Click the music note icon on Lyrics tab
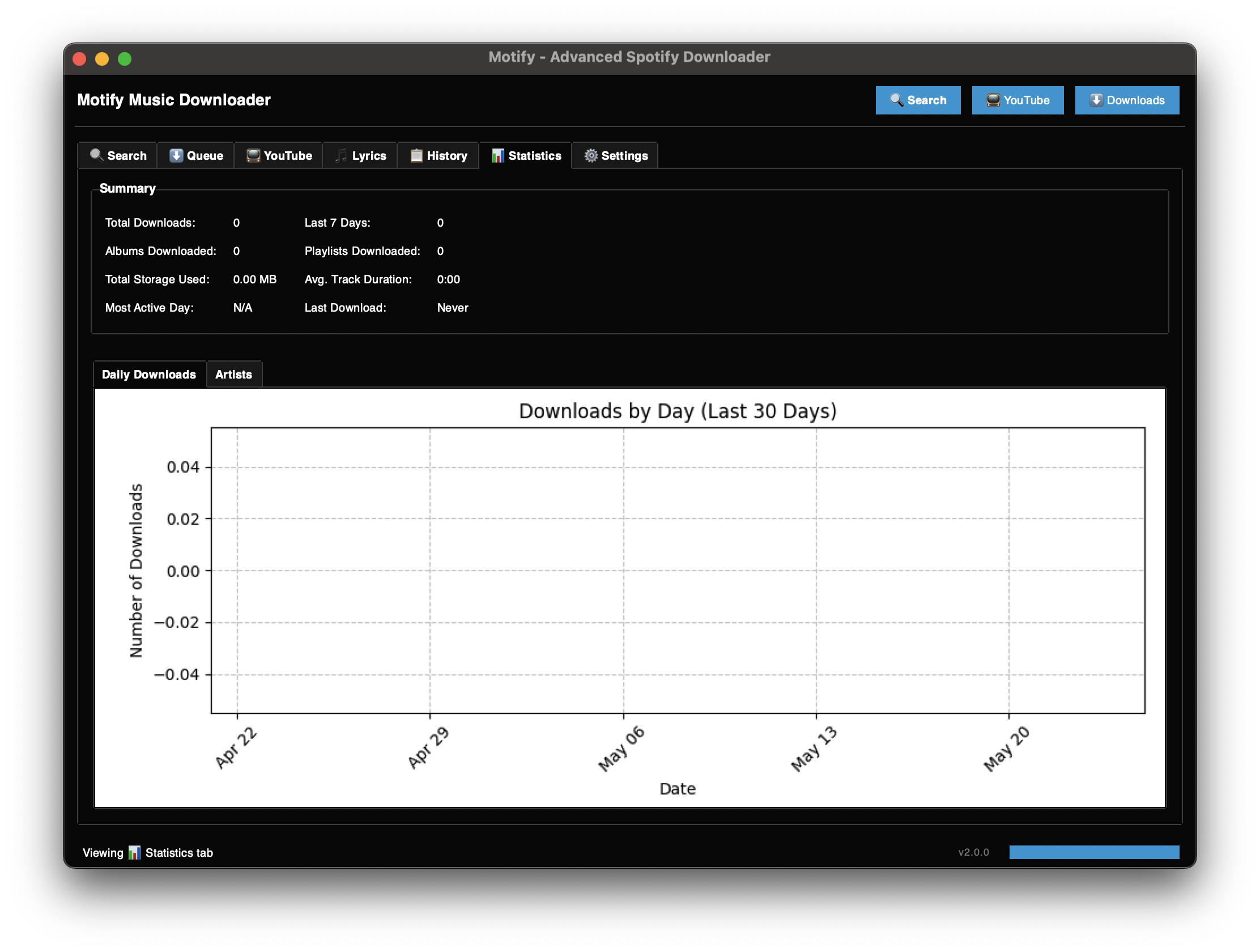The height and width of the screenshot is (952, 1260). [341, 155]
